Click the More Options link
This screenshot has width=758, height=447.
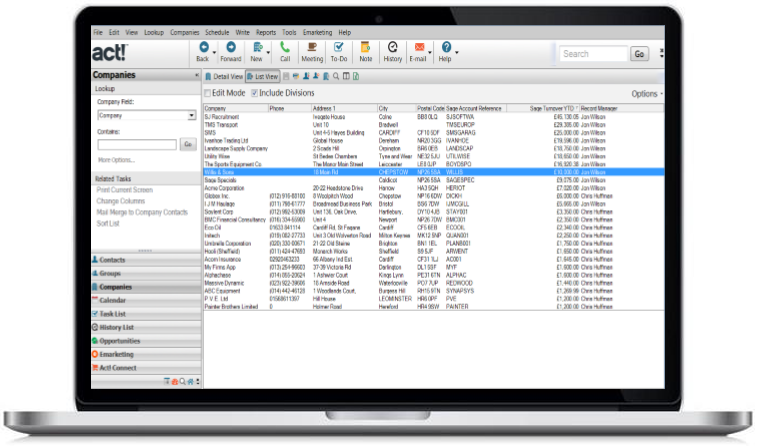(116, 160)
